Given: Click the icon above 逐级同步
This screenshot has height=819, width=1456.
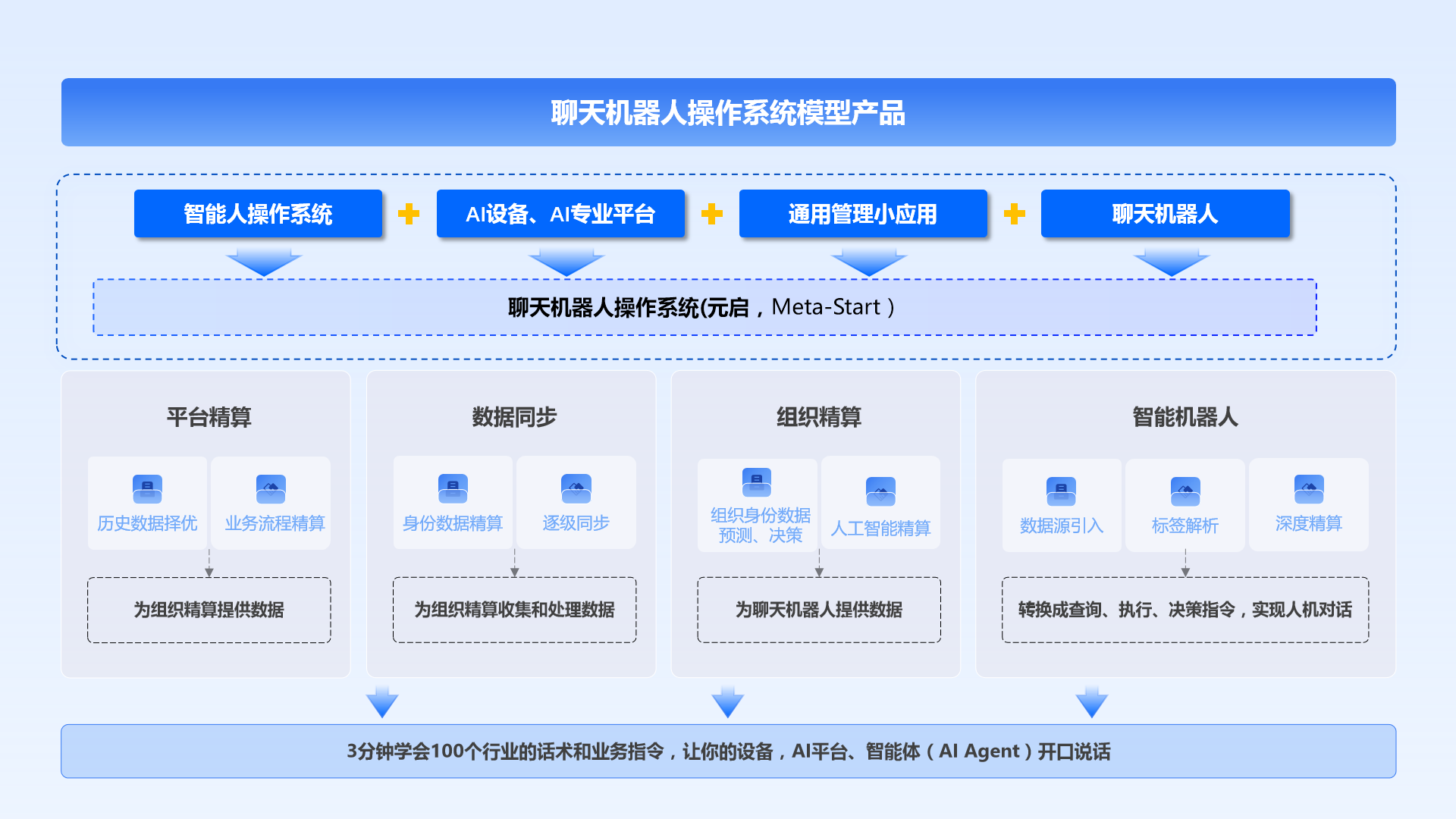Looking at the screenshot, I should tap(576, 488).
